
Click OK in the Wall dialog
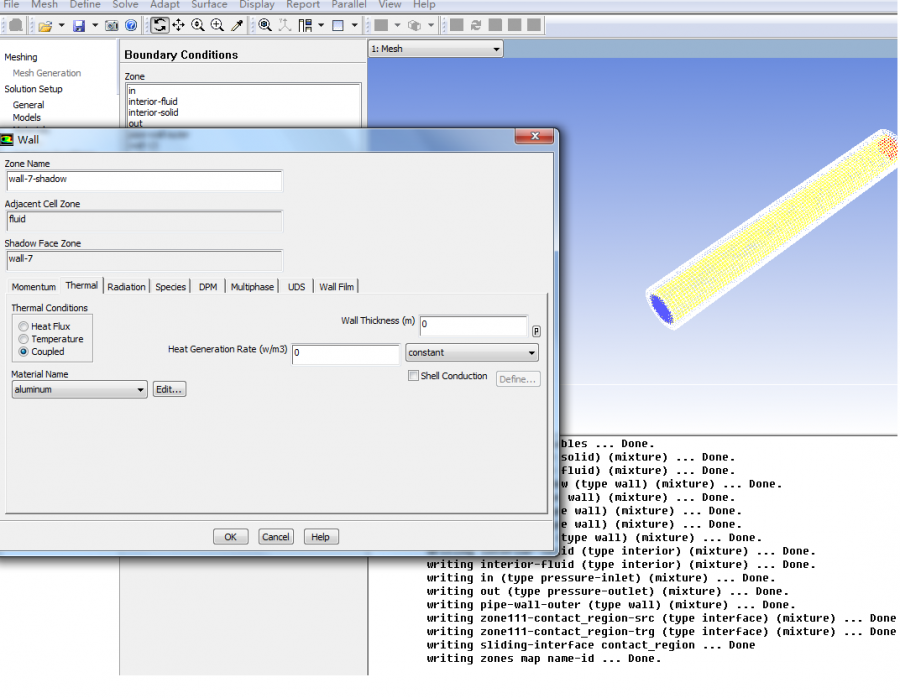pyautogui.click(x=230, y=537)
